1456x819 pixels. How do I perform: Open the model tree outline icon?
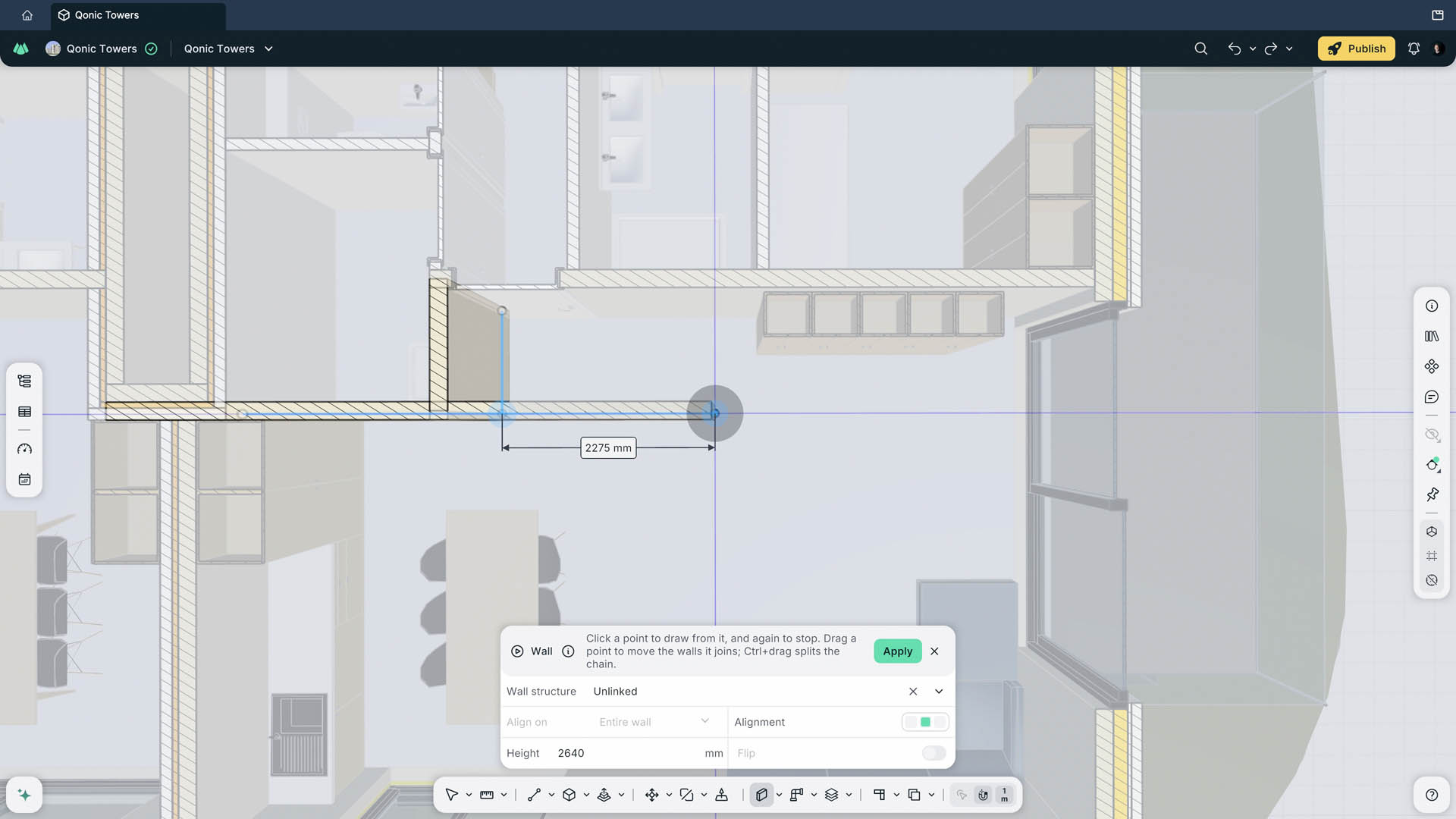24,381
